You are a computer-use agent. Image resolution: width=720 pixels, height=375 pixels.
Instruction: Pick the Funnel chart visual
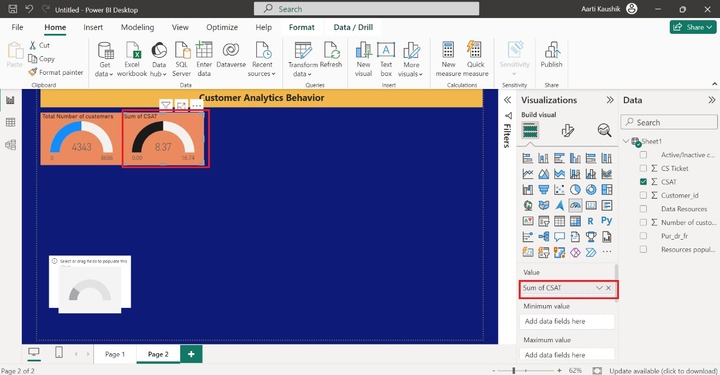click(544, 190)
